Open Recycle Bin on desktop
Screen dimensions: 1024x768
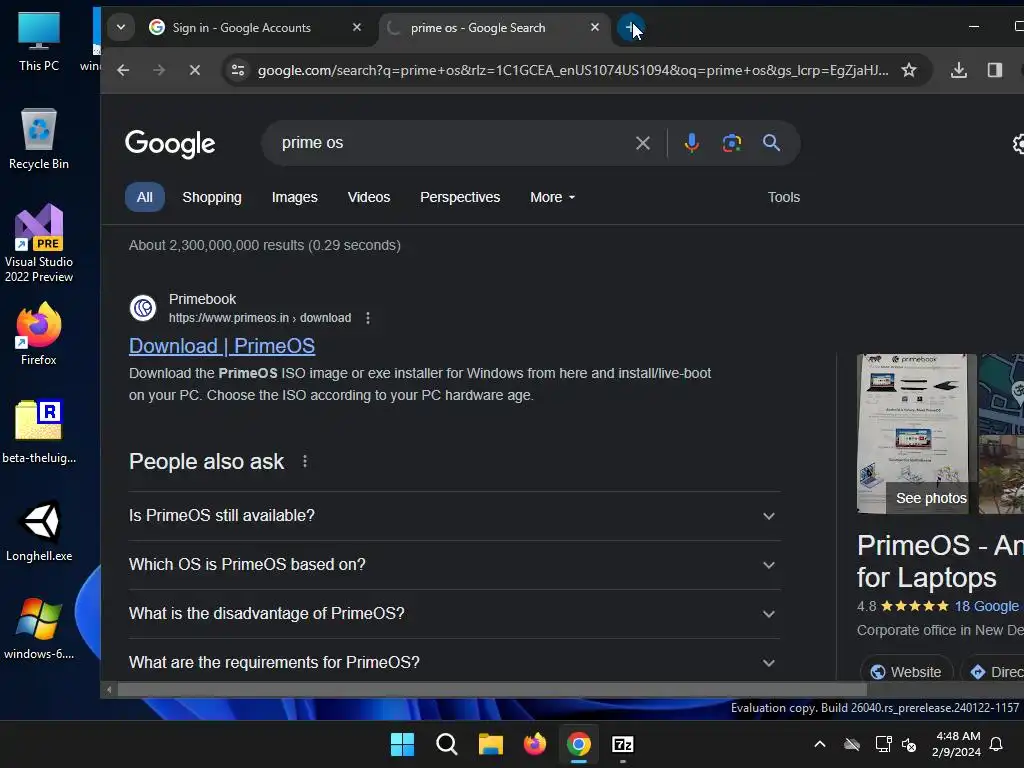click(39, 139)
